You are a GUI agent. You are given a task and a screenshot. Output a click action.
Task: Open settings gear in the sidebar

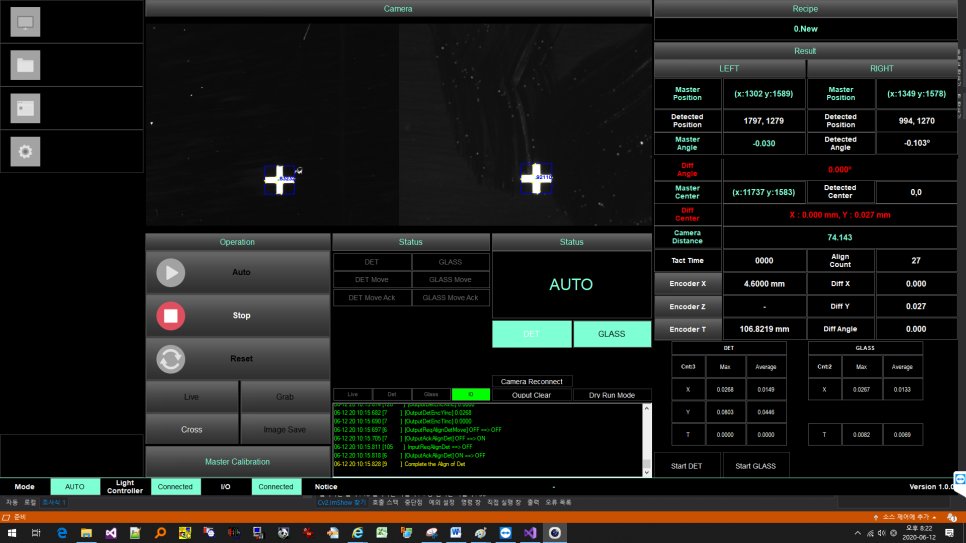pyautogui.click(x=25, y=152)
